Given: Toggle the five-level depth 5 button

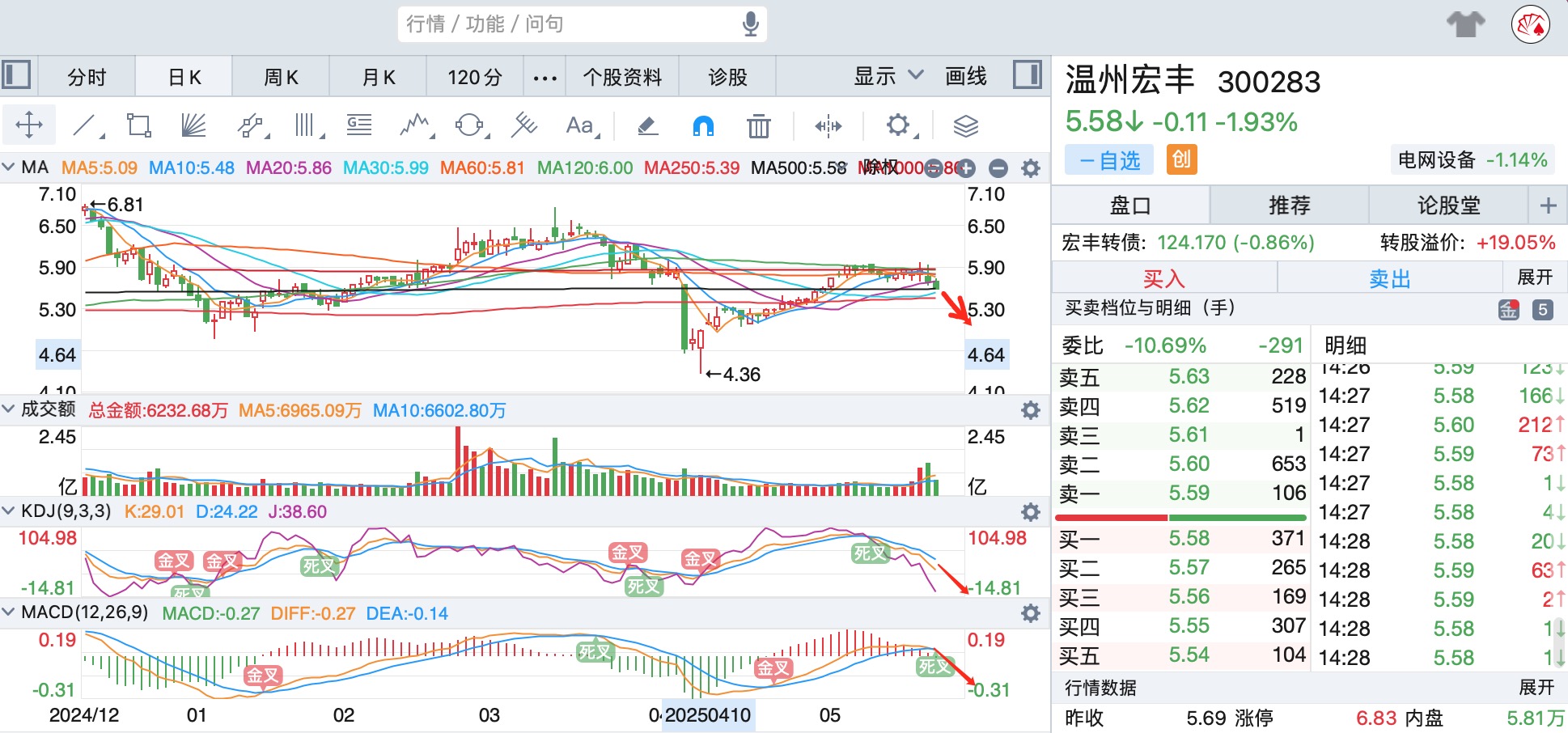Looking at the screenshot, I should click(1543, 310).
